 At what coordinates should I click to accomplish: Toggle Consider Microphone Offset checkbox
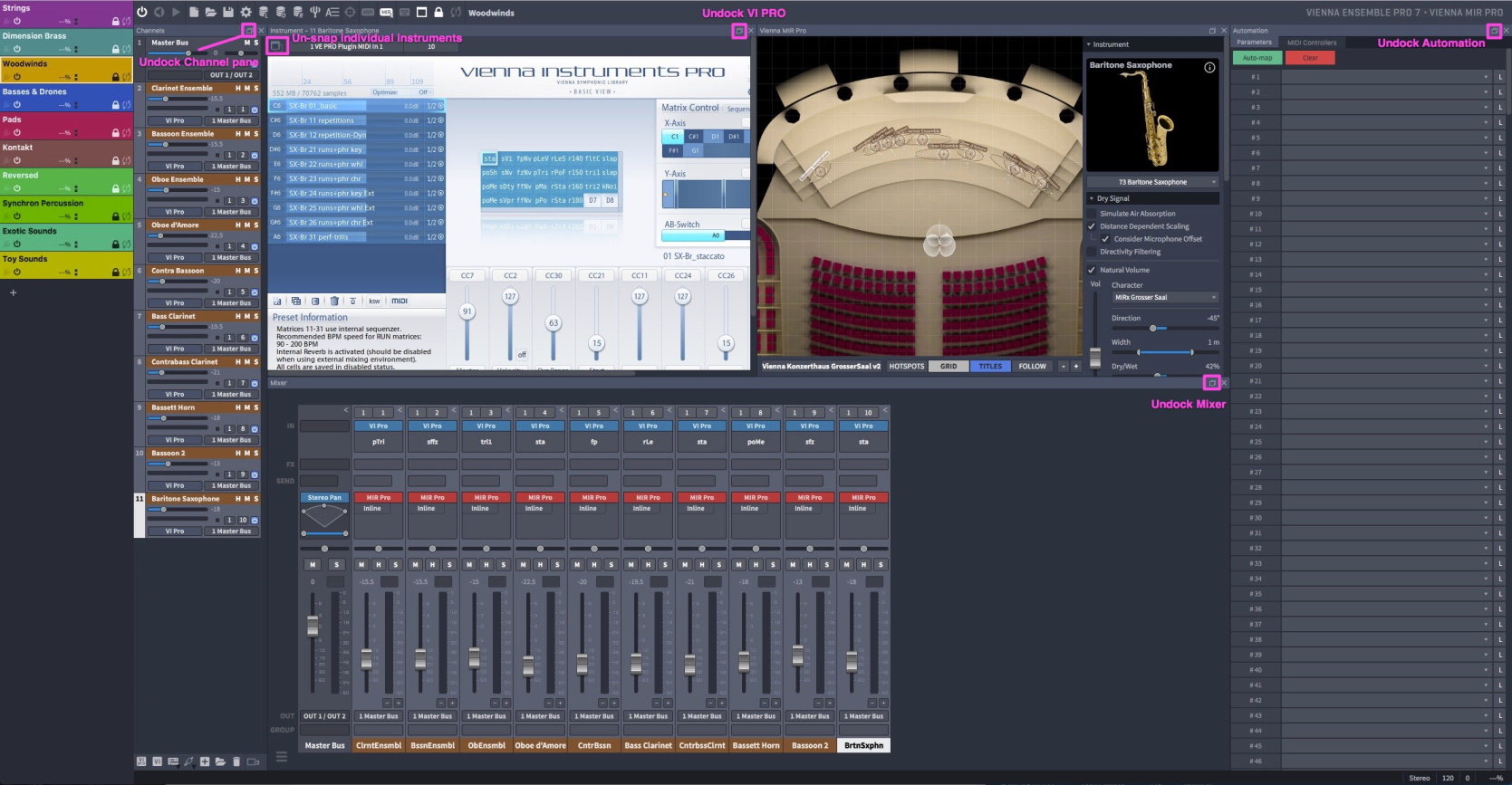tap(1105, 239)
